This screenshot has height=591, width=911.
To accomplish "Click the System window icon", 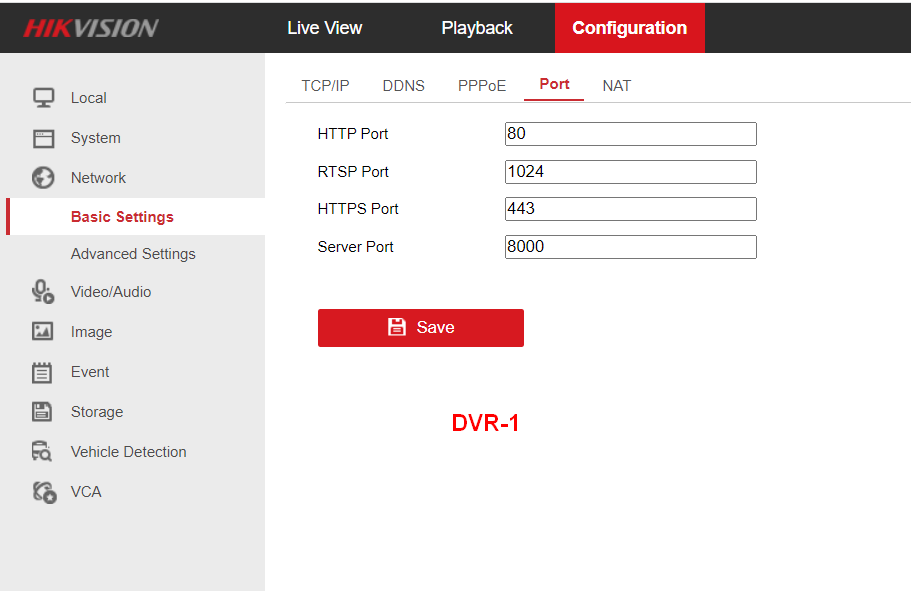I will tap(43, 138).
